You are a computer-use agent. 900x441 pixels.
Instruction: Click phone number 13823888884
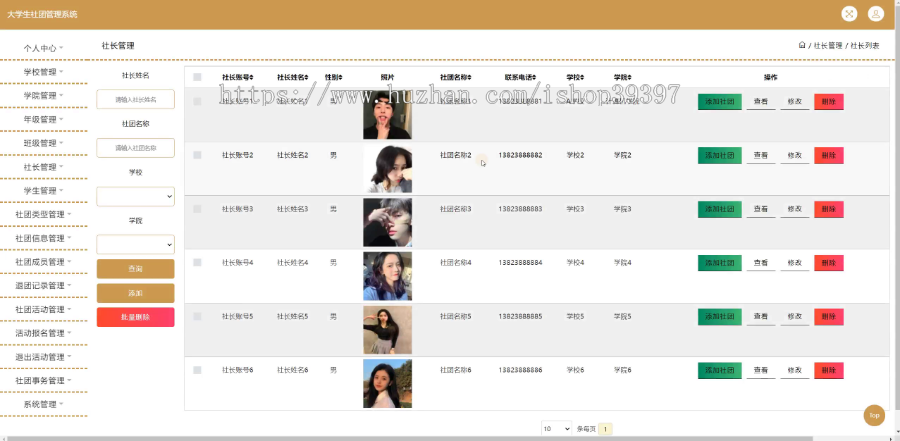[x=520, y=263]
